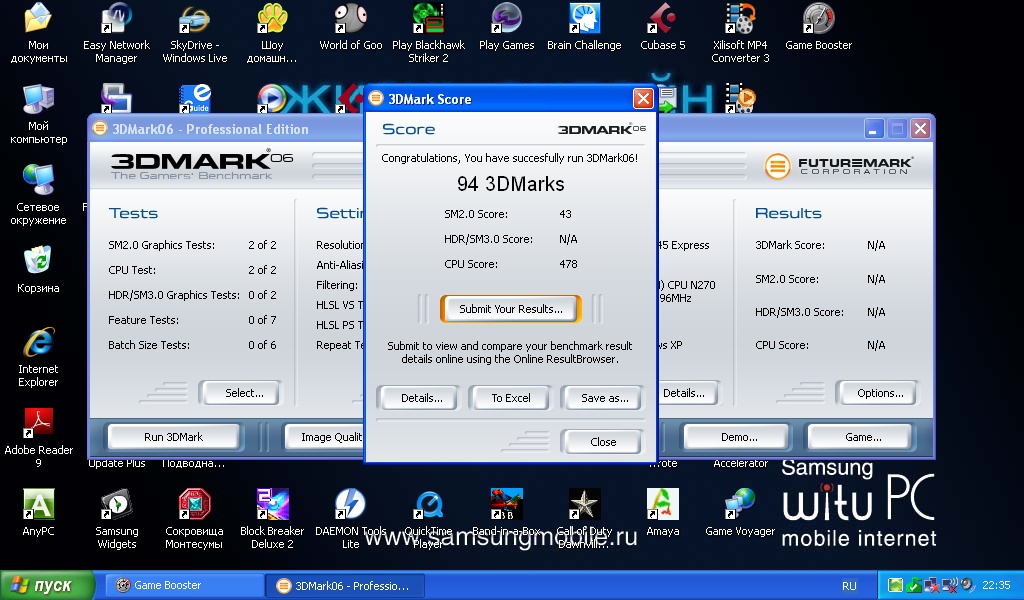1024x600 pixels.
Task: Click the Game... button
Action: point(863,437)
